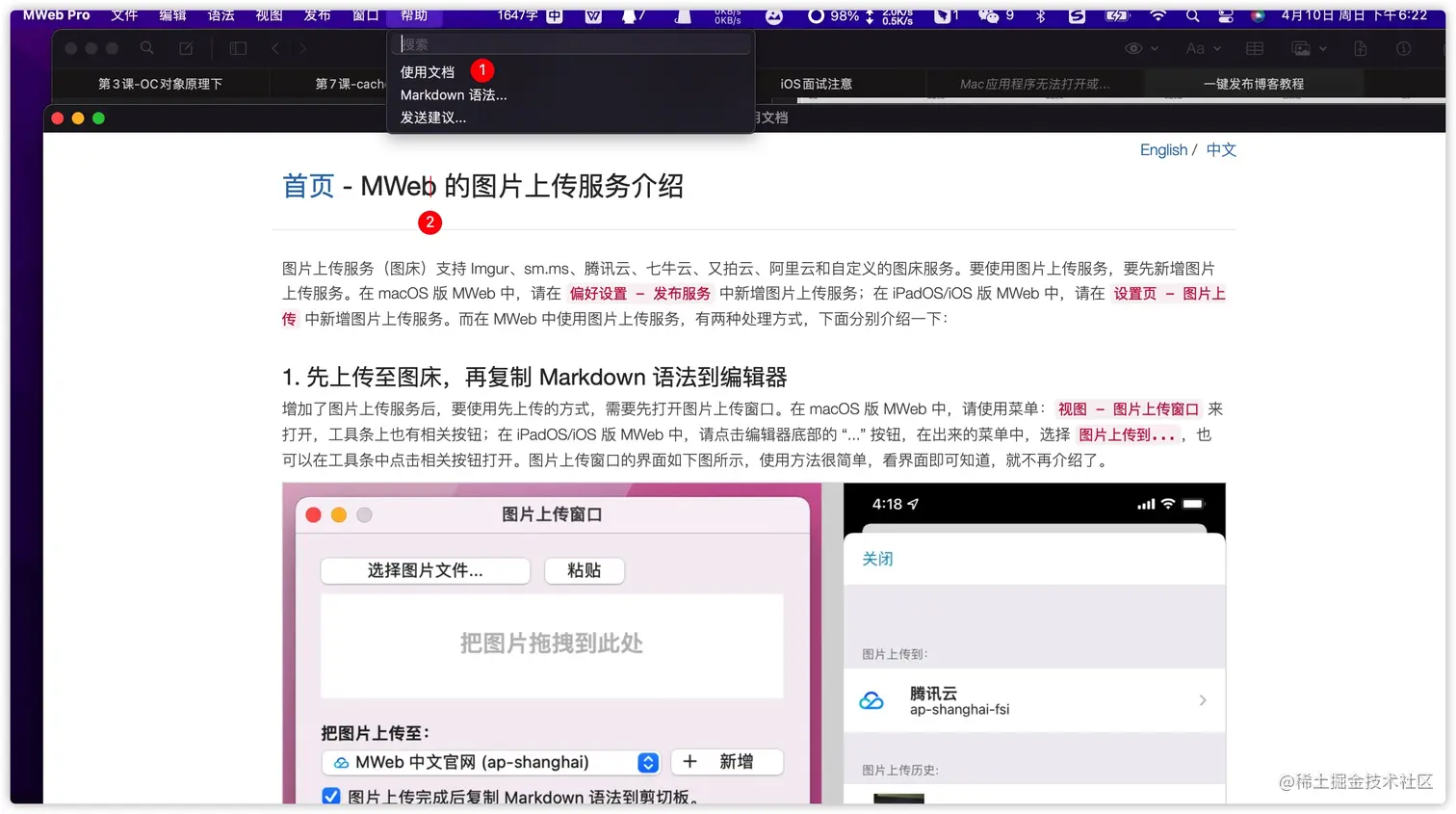
Task: Click the 把图片拖拽到此处 drop area
Action: click(552, 644)
